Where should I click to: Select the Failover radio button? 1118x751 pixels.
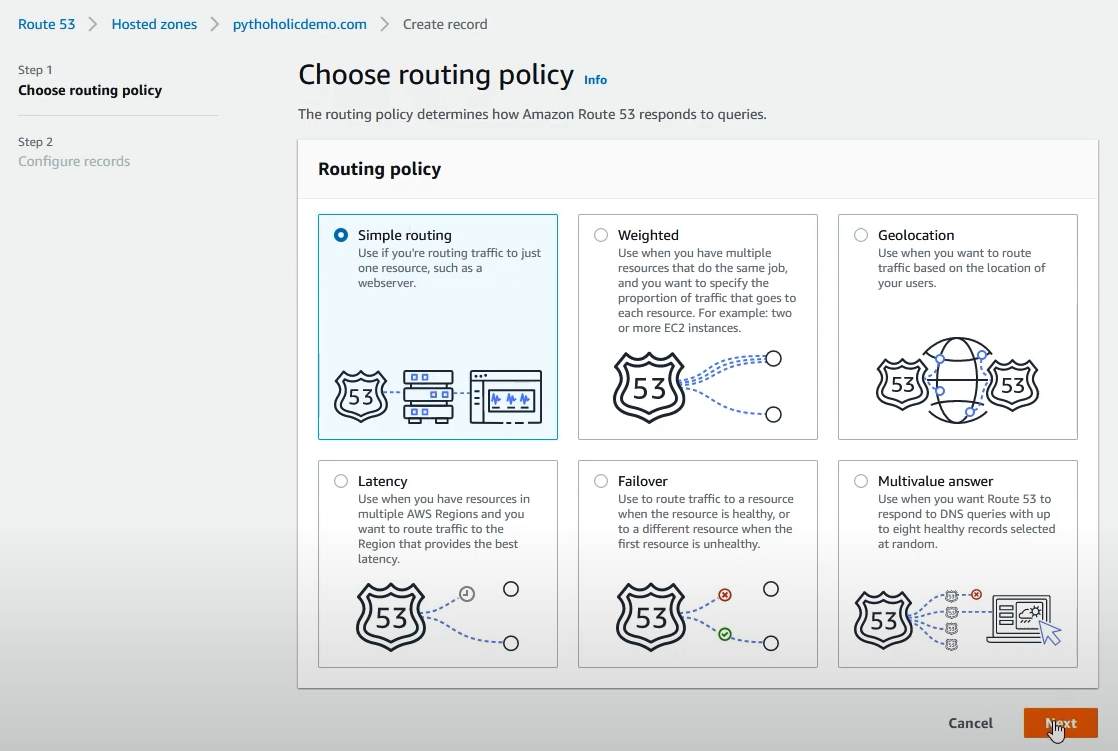coord(601,481)
